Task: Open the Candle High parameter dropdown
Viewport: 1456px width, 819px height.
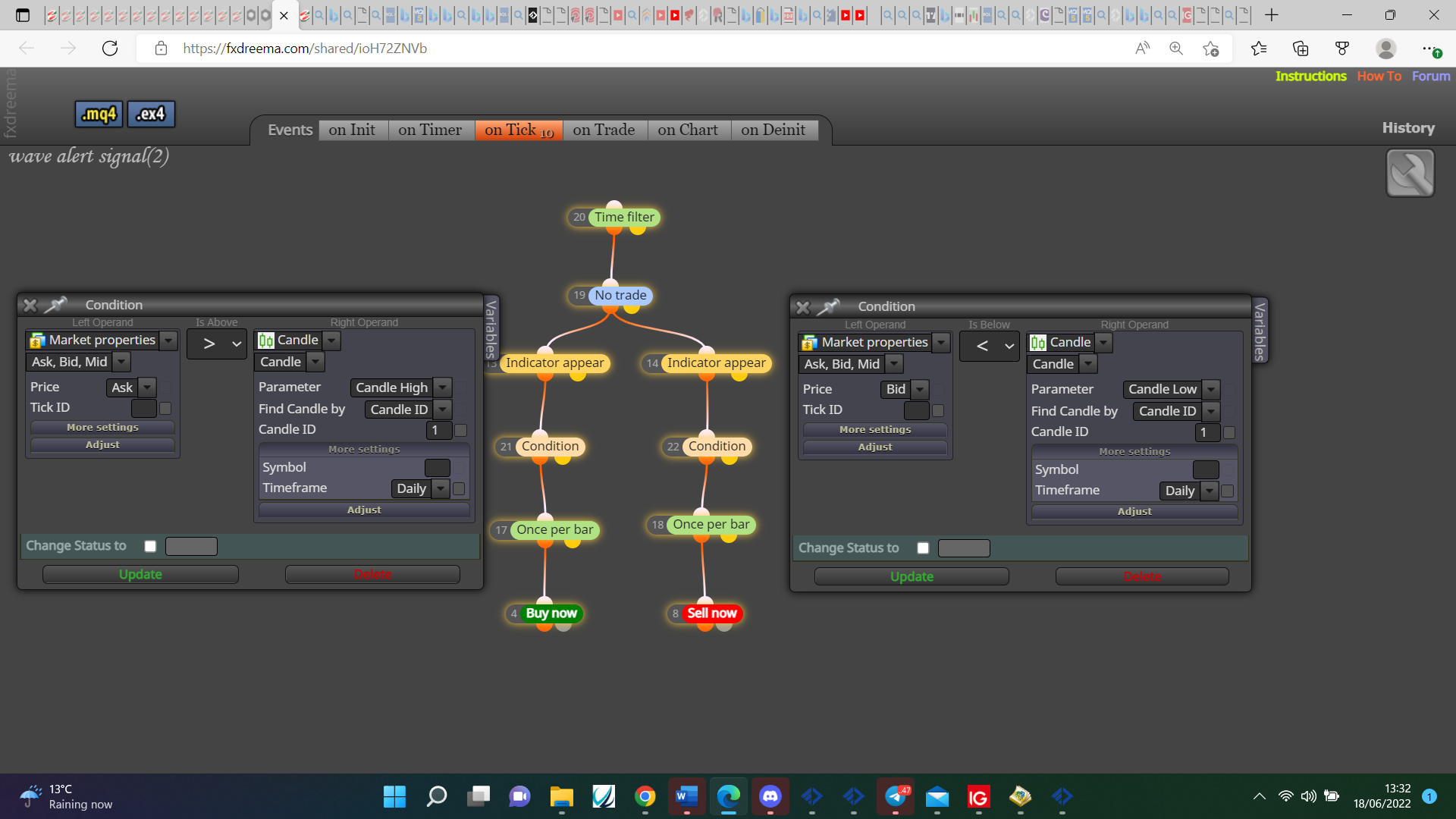Action: (x=443, y=388)
